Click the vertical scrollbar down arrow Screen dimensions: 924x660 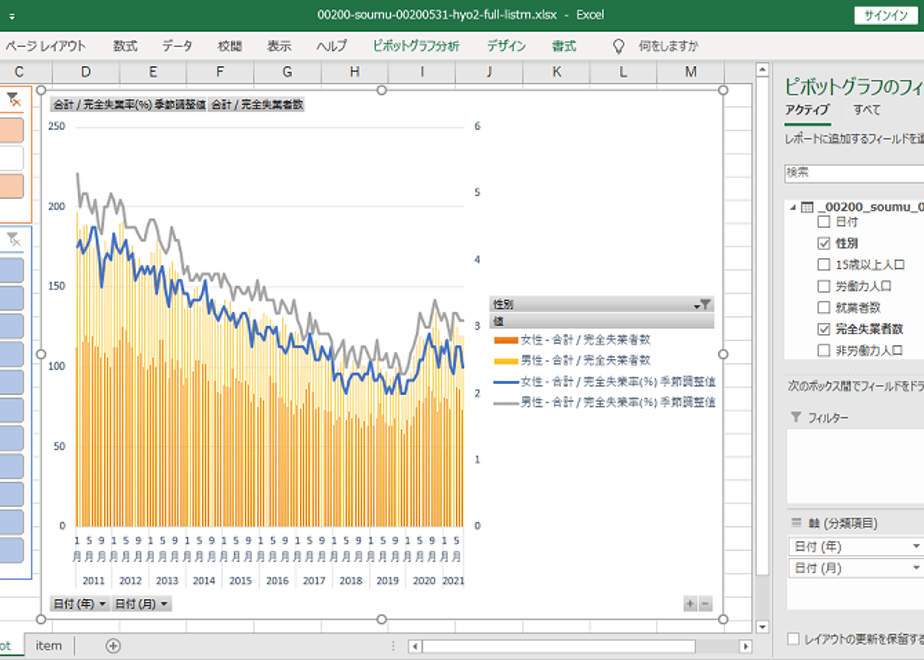point(762,627)
